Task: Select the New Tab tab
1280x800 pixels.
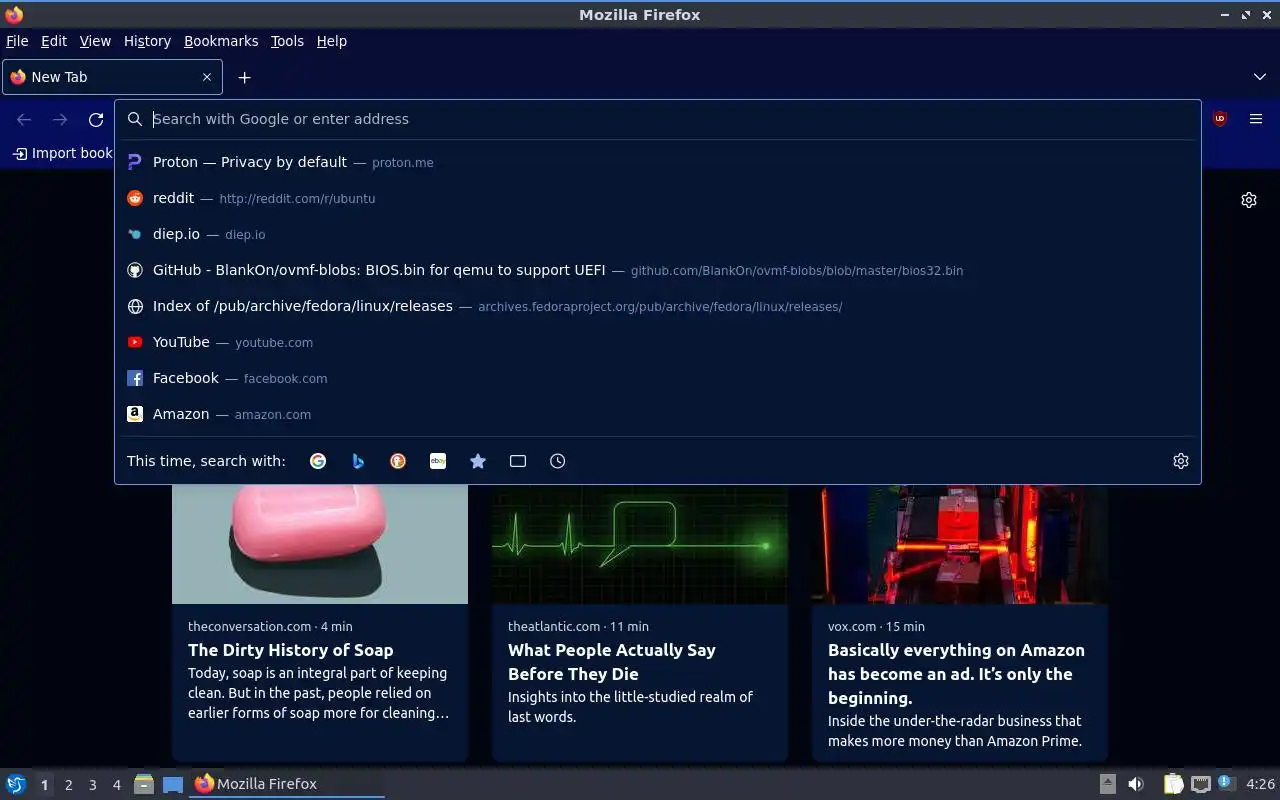Action: pyautogui.click(x=112, y=77)
